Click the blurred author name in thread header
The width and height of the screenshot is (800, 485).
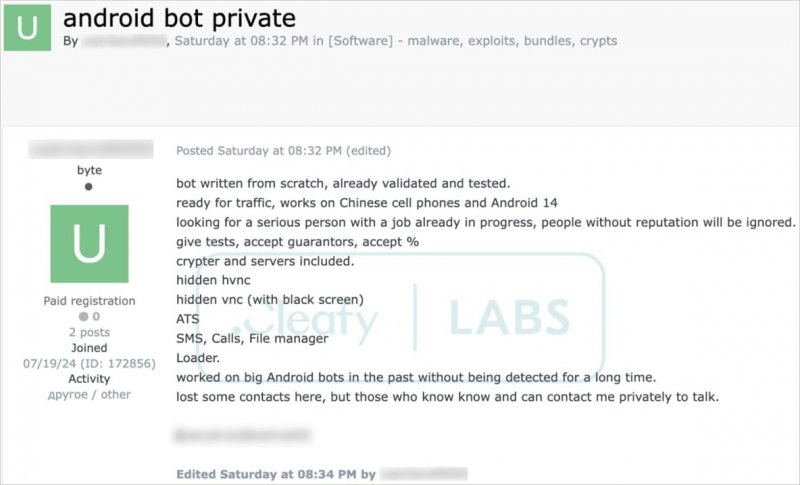124,41
